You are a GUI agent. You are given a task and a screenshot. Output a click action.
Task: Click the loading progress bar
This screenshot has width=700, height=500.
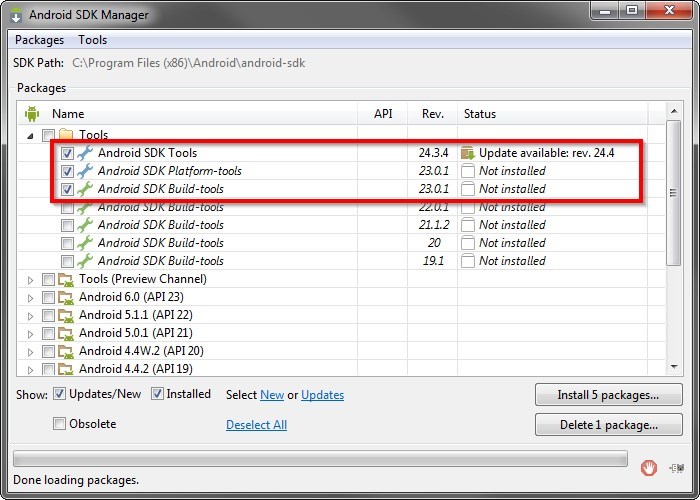tap(320, 458)
